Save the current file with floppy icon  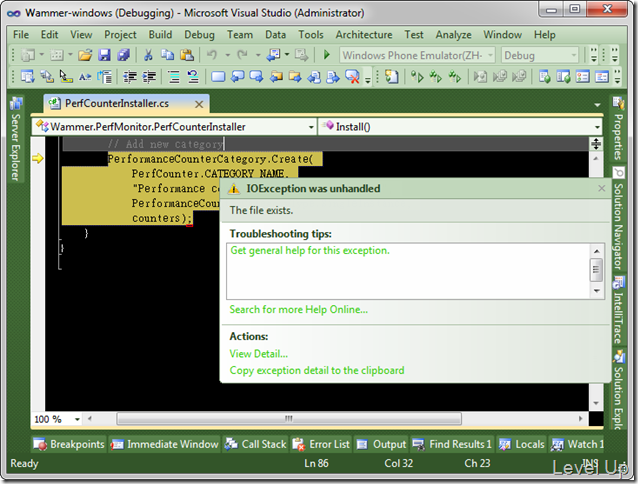[x=104, y=55]
